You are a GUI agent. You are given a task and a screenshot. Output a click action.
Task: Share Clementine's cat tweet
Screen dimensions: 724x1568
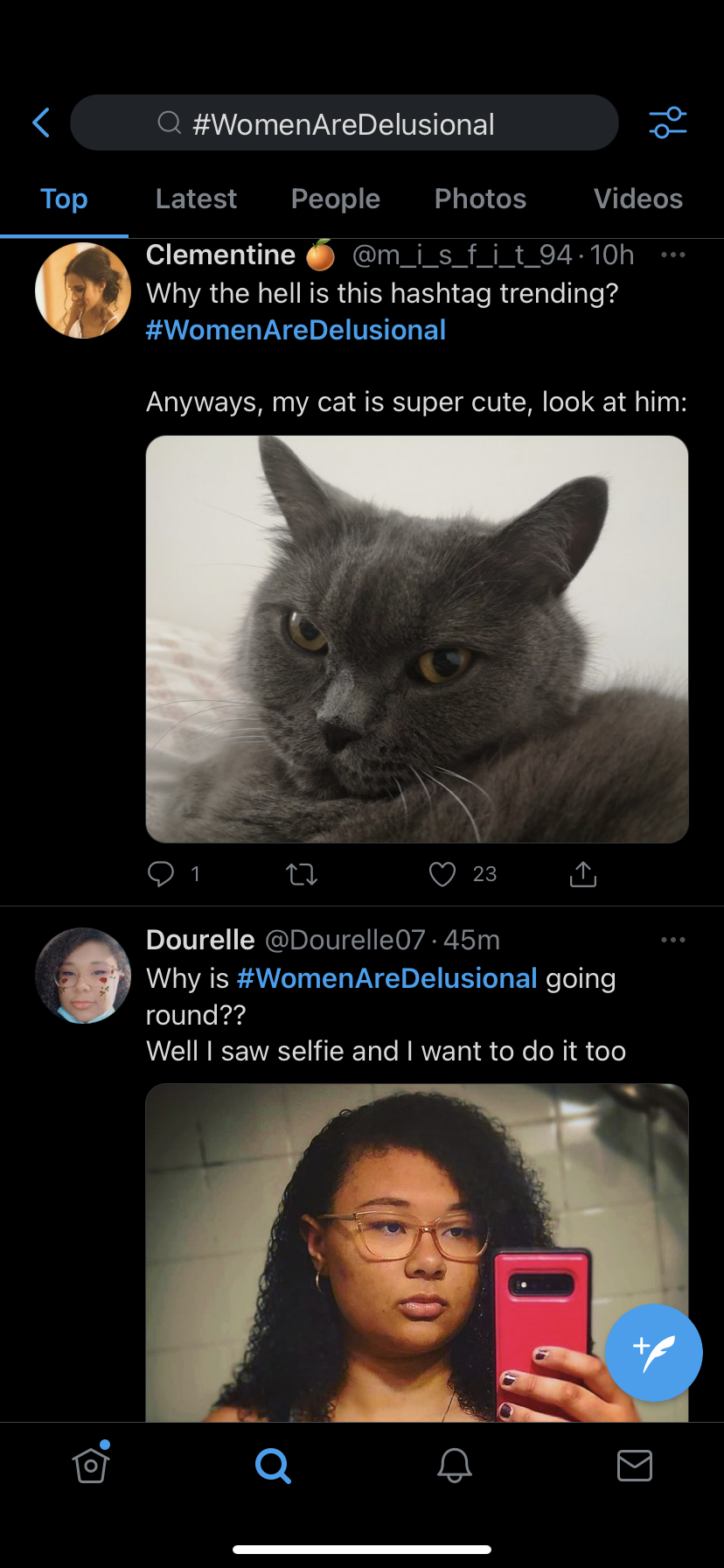tap(583, 873)
